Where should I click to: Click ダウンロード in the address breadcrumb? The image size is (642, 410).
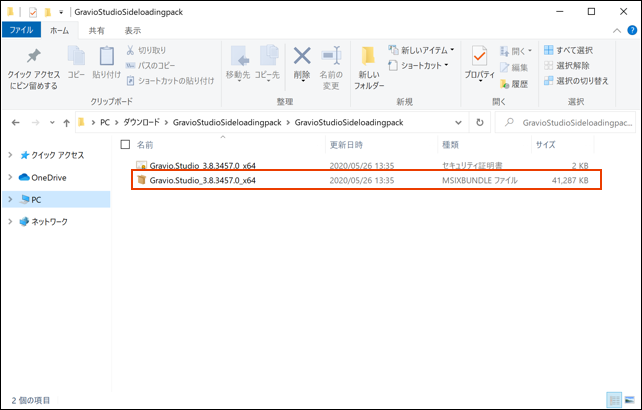pyautogui.click(x=141, y=122)
